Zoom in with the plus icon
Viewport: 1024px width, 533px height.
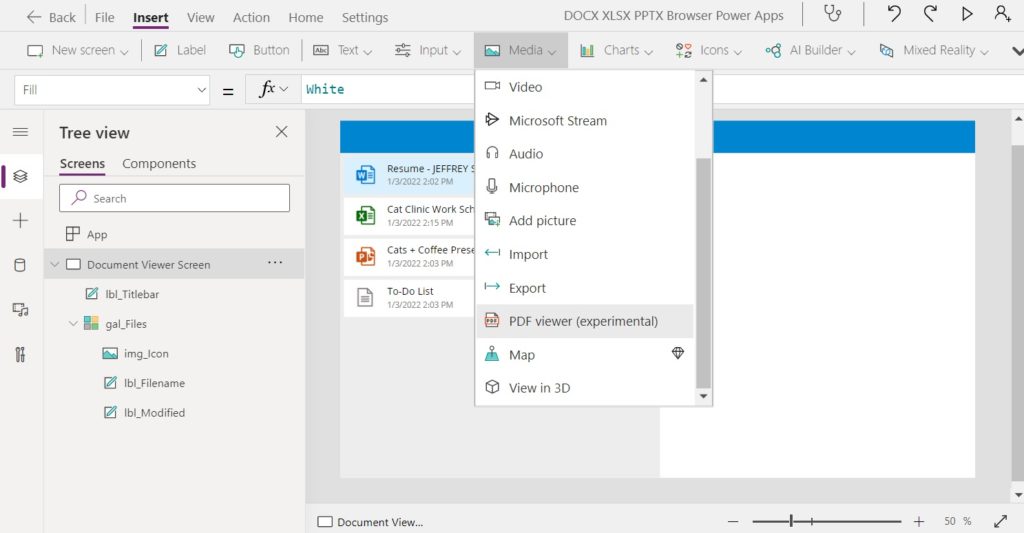point(919,521)
